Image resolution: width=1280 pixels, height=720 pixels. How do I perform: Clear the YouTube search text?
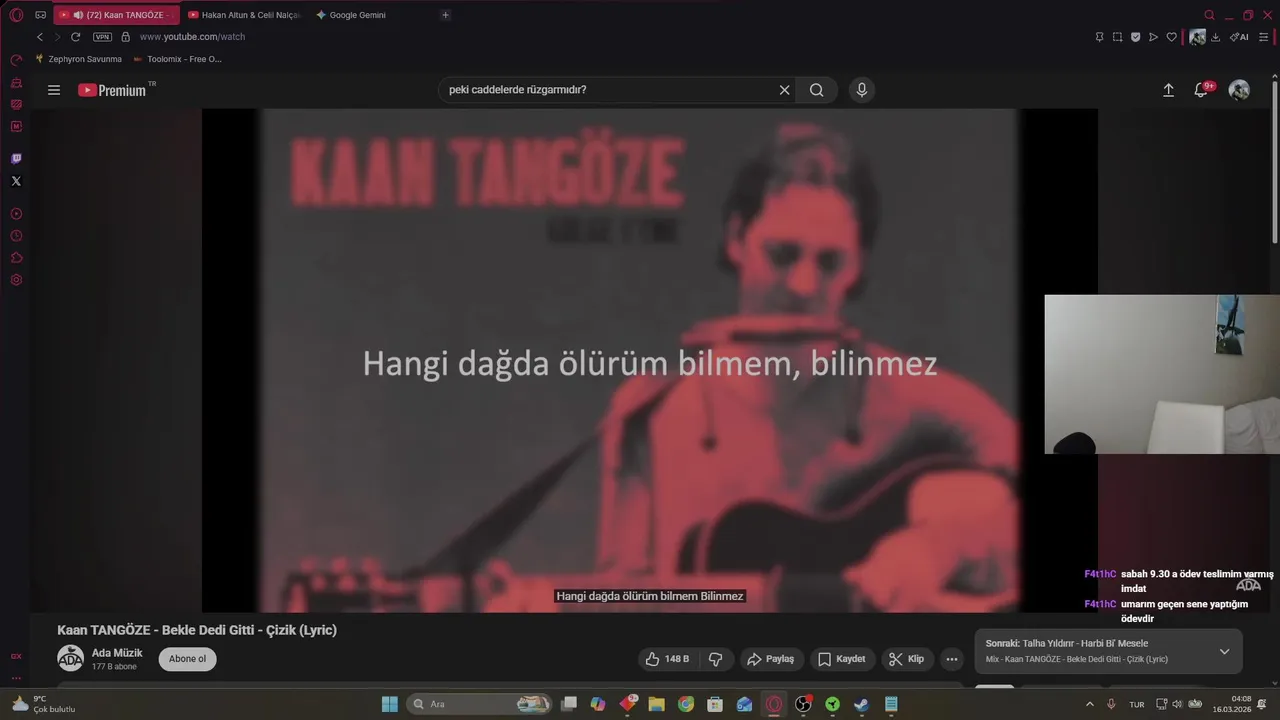click(784, 90)
